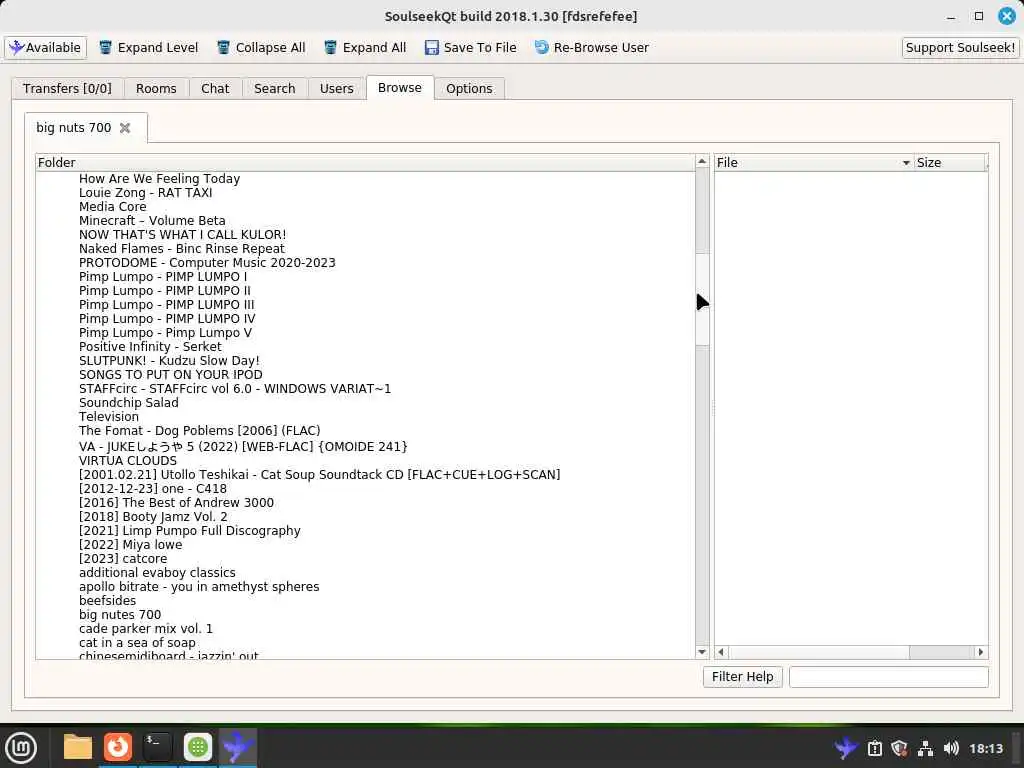Select the Browse tab

click(400, 88)
